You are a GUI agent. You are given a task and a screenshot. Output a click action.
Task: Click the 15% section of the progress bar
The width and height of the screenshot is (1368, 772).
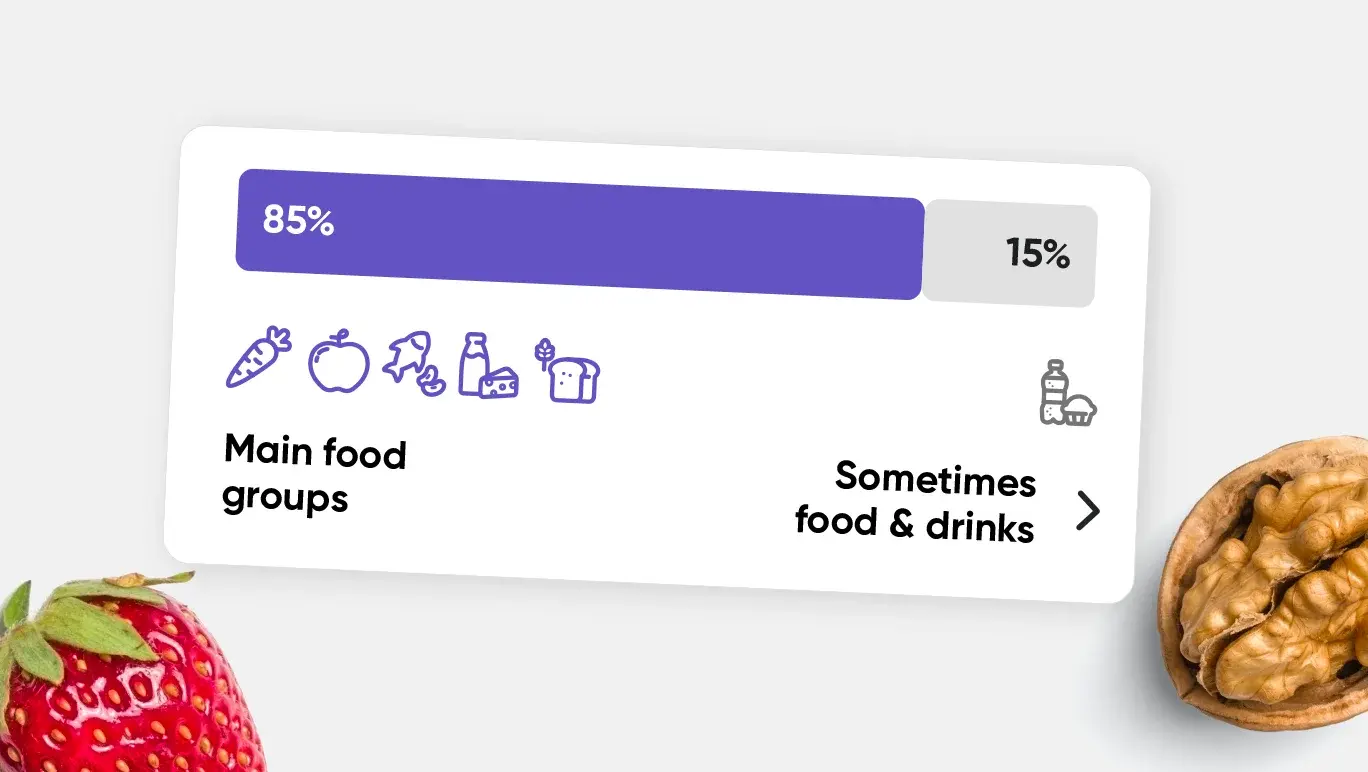[1010, 255]
